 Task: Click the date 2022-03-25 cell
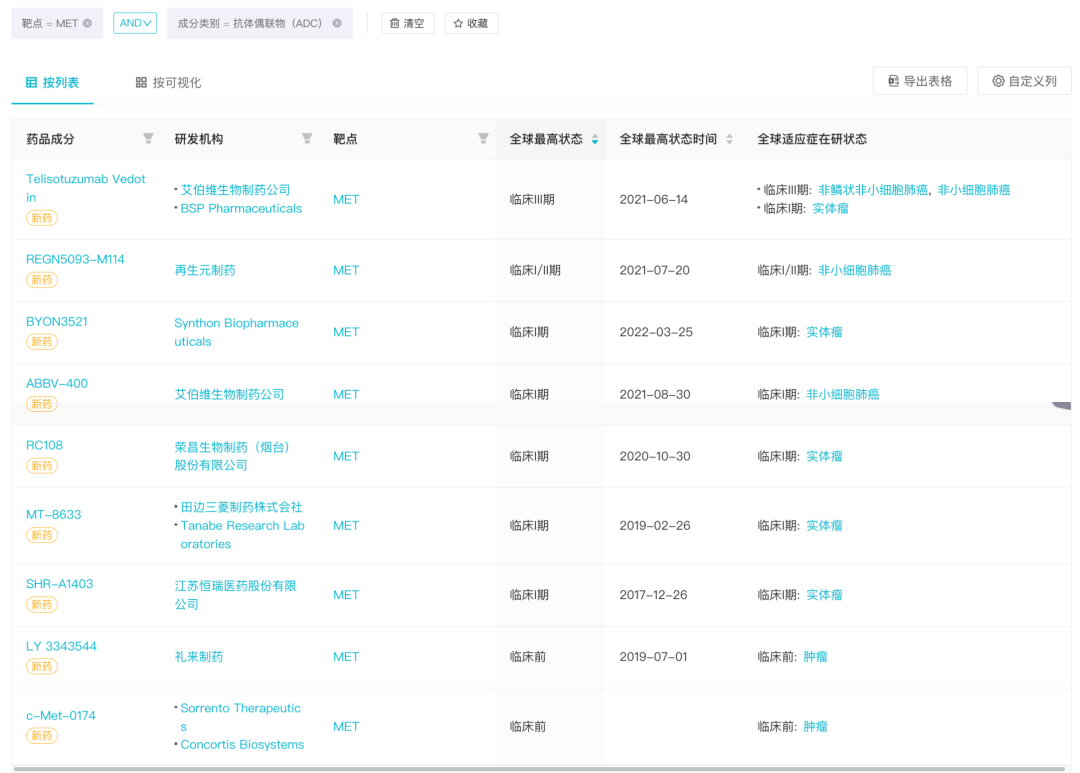656,332
